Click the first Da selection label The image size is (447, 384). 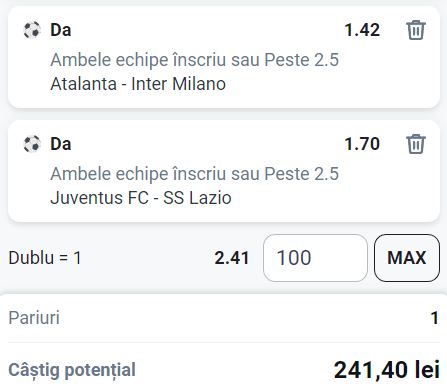(x=61, y=30)
